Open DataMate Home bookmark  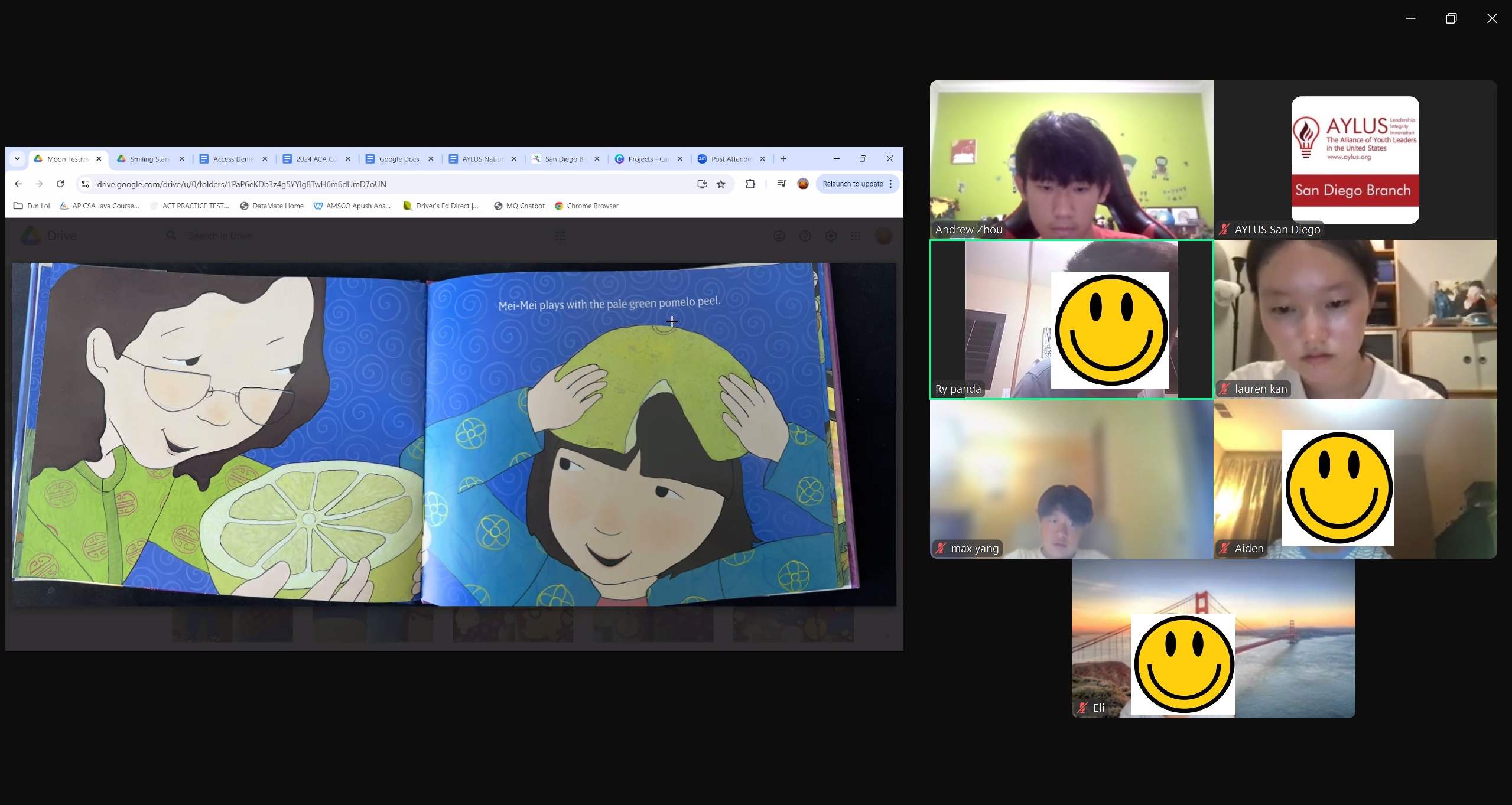tap(272, 206)
